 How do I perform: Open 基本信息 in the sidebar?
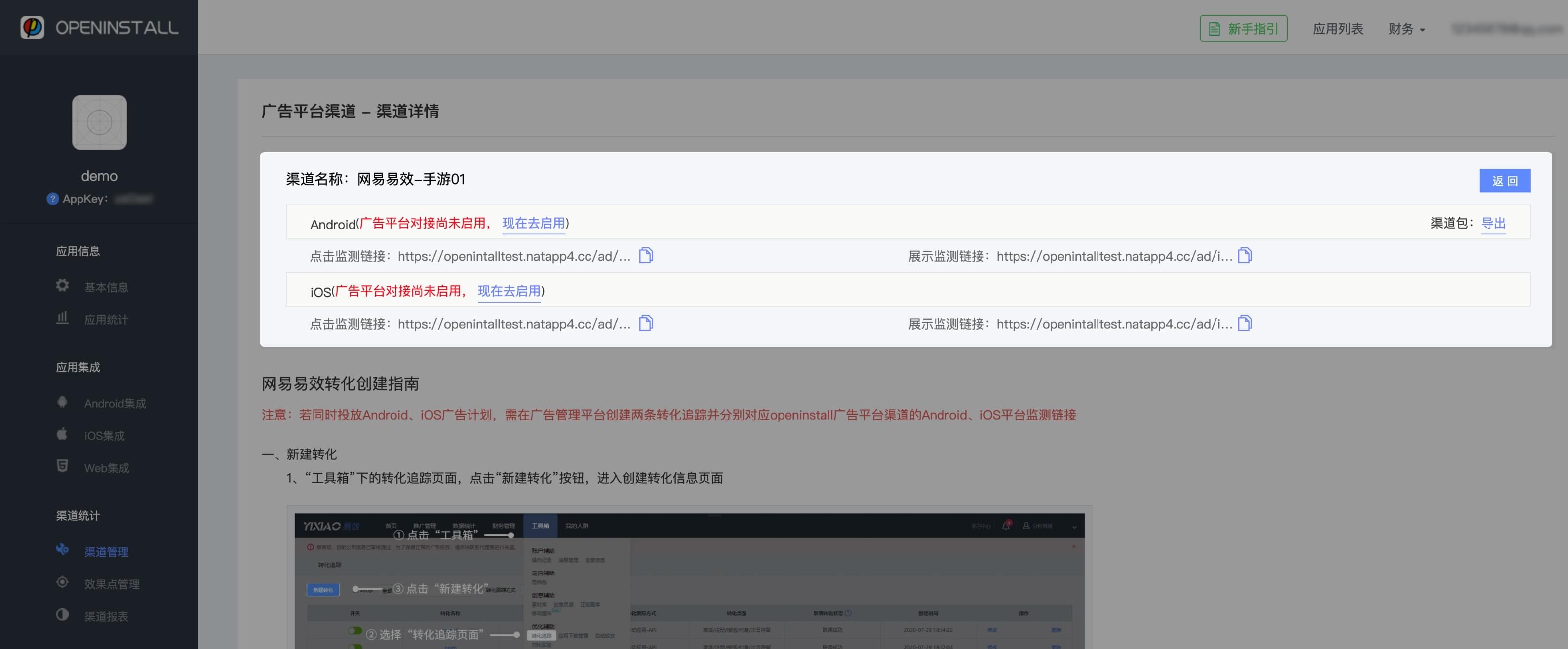tap(106, 287)
